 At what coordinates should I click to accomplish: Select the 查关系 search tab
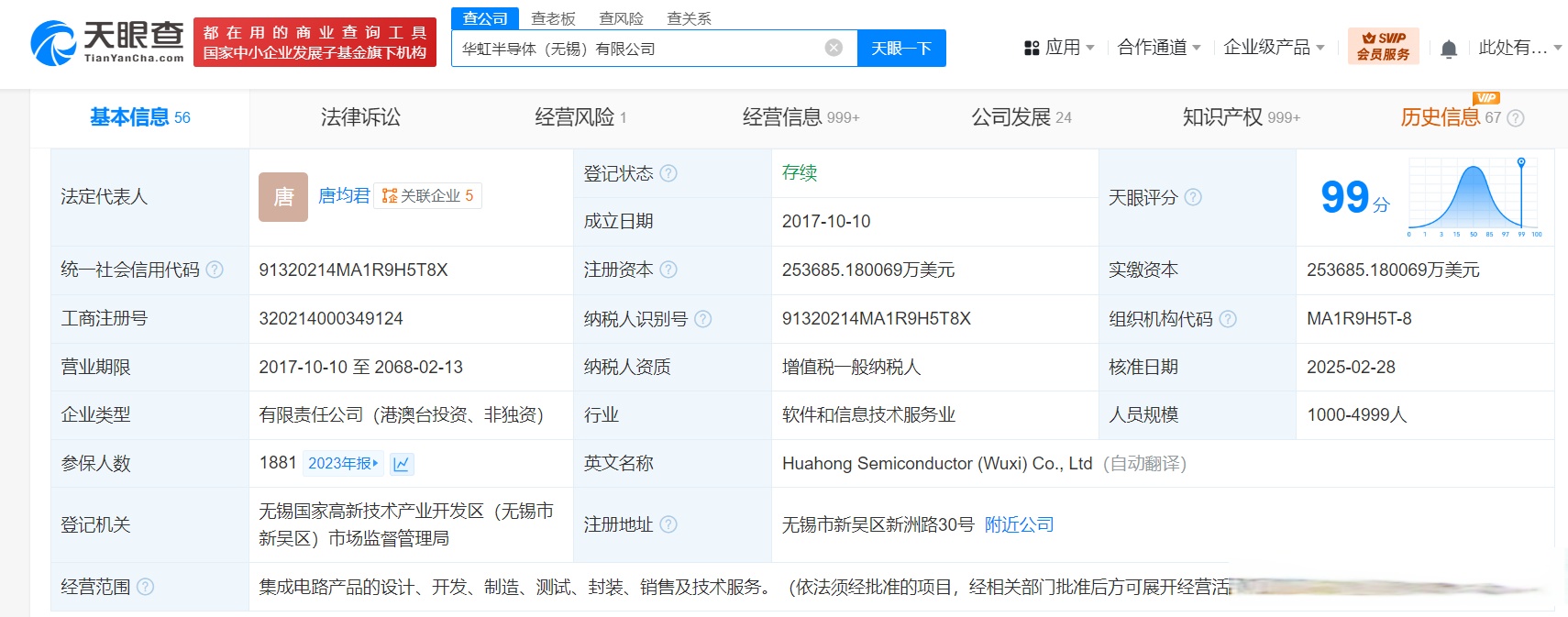(689, 18)
